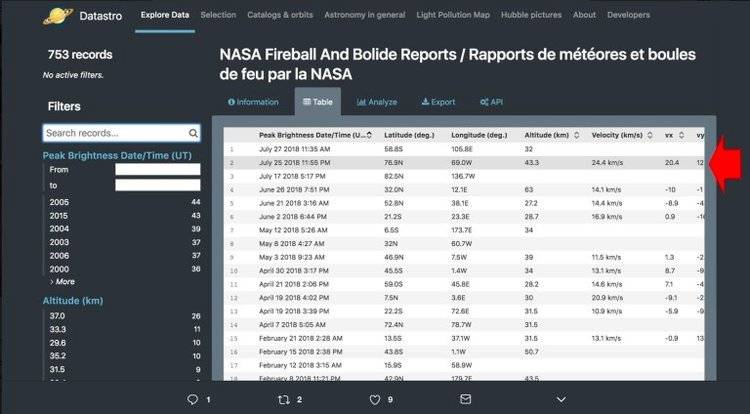Sort by Peak Brightness Date/Time column
Screen dimensions: 750x414
(x=315, y=135)
